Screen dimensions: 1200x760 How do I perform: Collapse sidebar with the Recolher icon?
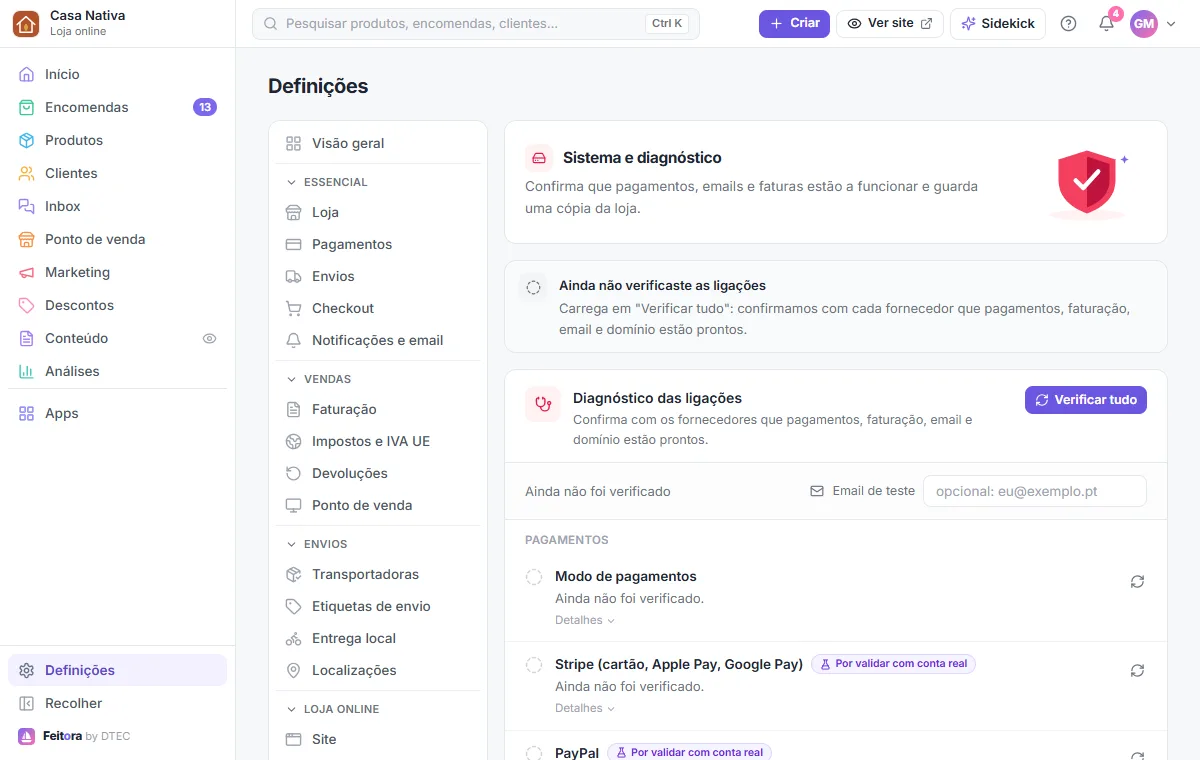[26, 703]
